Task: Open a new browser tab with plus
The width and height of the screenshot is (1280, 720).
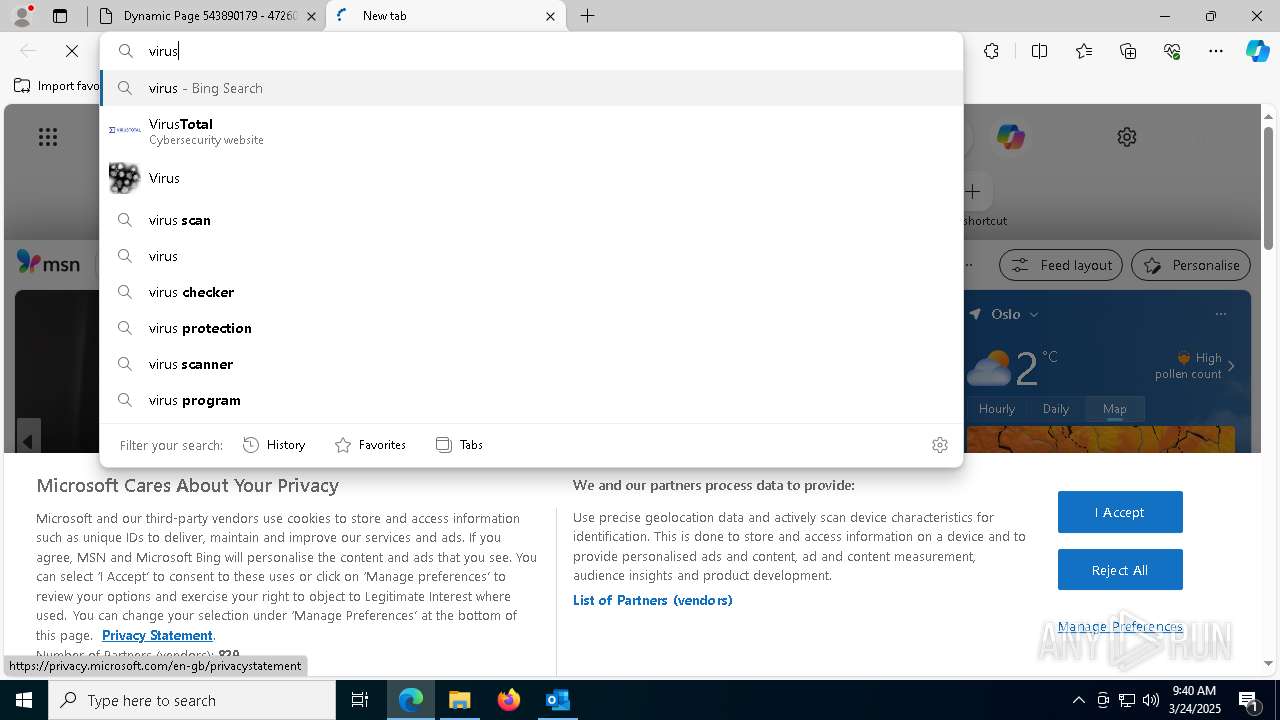Action: coord(588,16)
